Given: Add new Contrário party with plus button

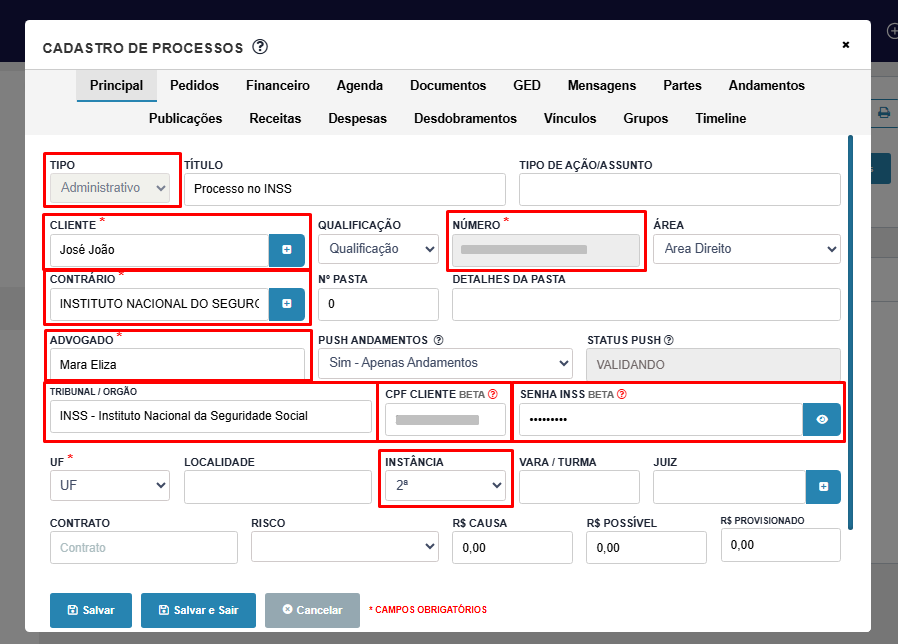Looking at the screenshot, I should pos(286,304).
